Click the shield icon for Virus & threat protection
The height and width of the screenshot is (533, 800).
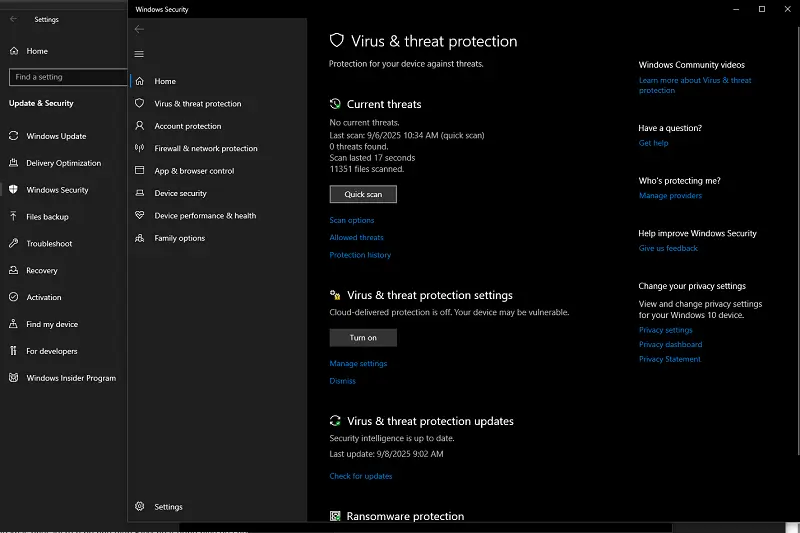139,103
